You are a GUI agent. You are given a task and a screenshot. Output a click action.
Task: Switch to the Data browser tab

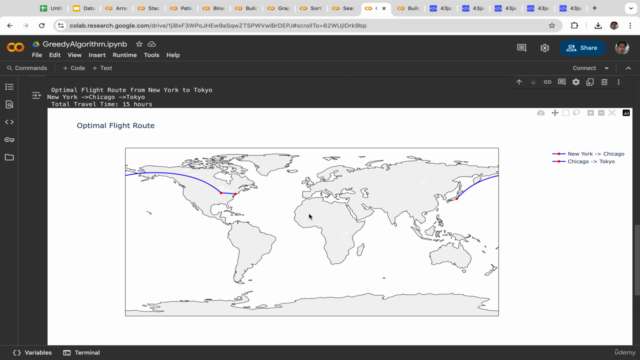[x=84, y=8]
